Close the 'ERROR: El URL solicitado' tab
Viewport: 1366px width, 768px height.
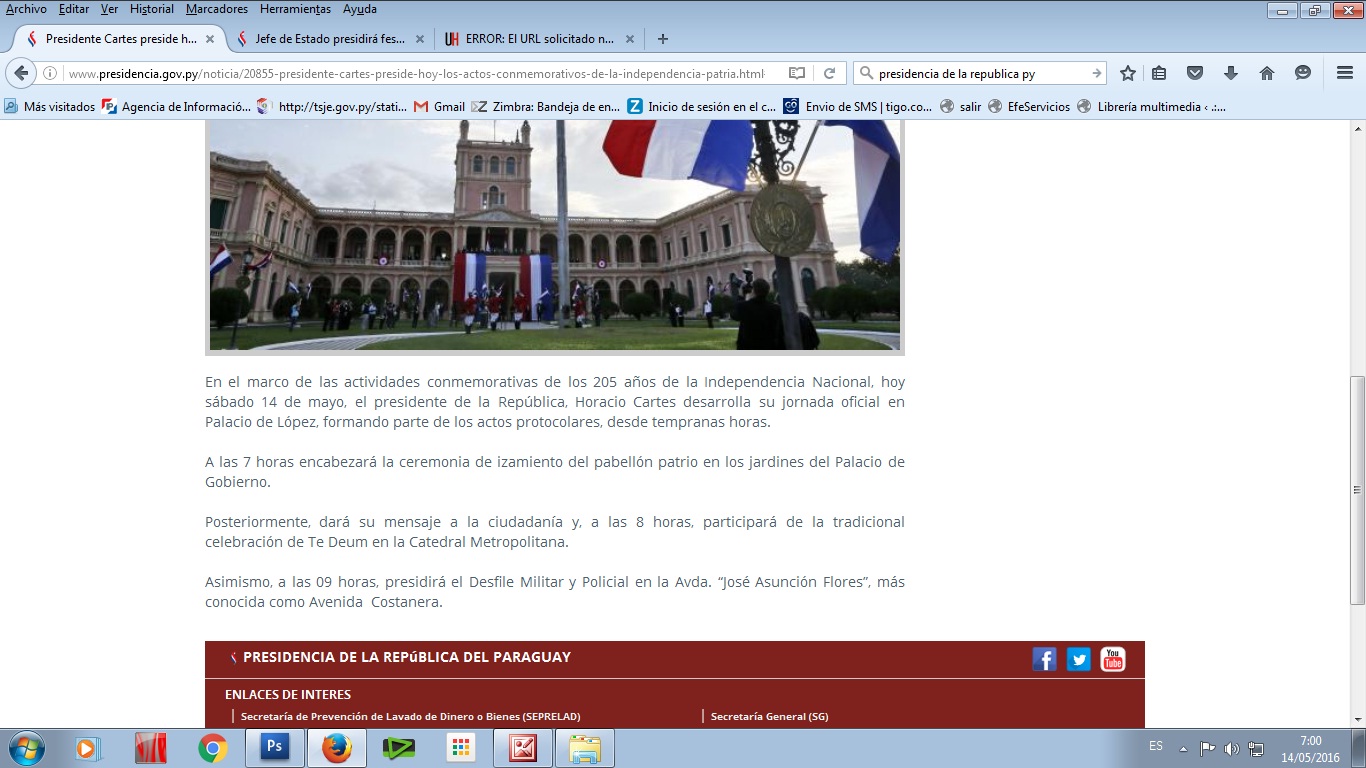coord(629,39)
